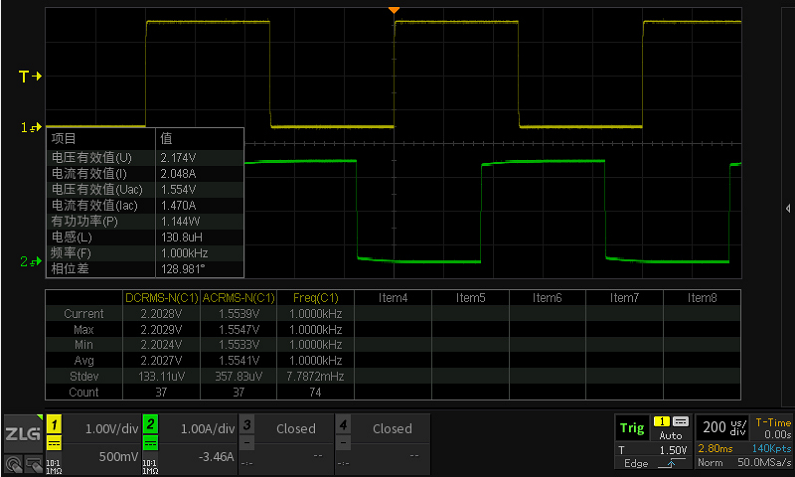Click Avg ACRMS value 1.5541V
Screen dimensions: 795x477
[x=238, y=361]
